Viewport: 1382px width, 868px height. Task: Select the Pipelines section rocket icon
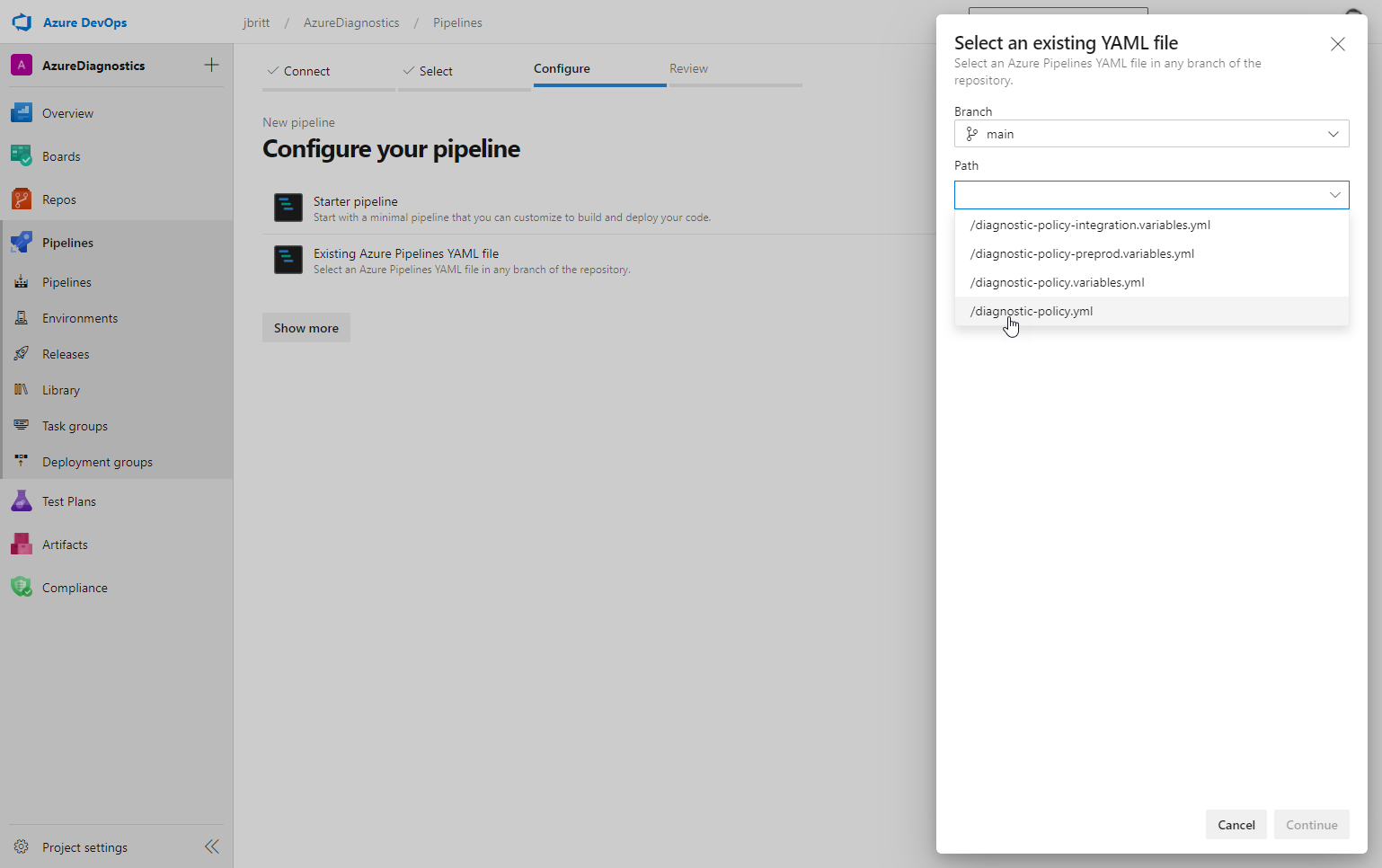pyautogui.click(x=22, y=243)
